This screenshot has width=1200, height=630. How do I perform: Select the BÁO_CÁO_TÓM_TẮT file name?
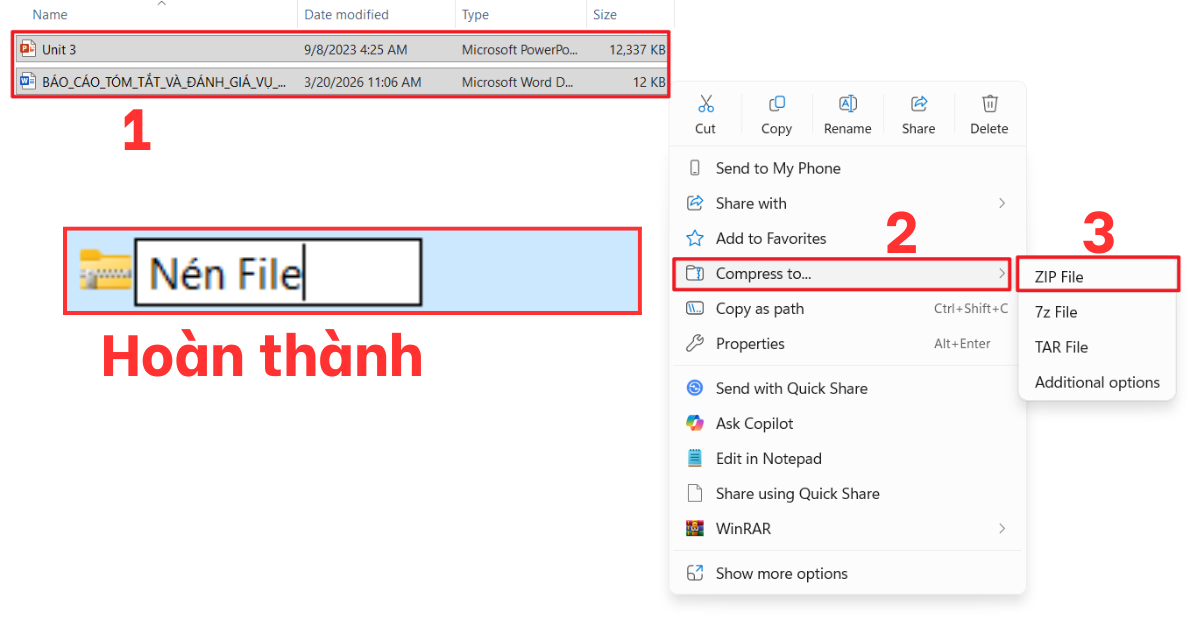coord(164,82)
